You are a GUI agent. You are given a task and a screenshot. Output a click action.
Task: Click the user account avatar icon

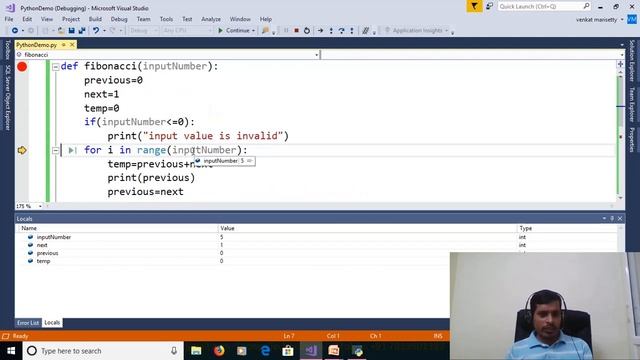[x=632, y=19]
